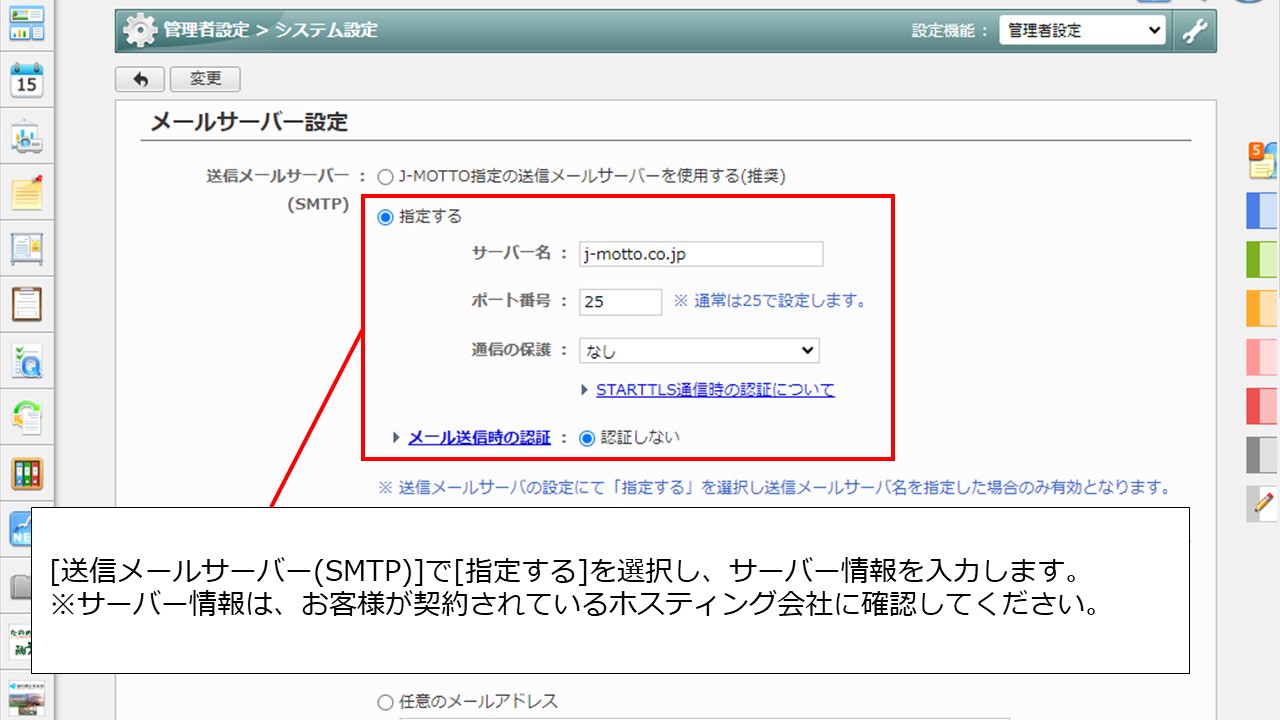
Task: Open the calendar icon showing 15
Action: [27, 80]
